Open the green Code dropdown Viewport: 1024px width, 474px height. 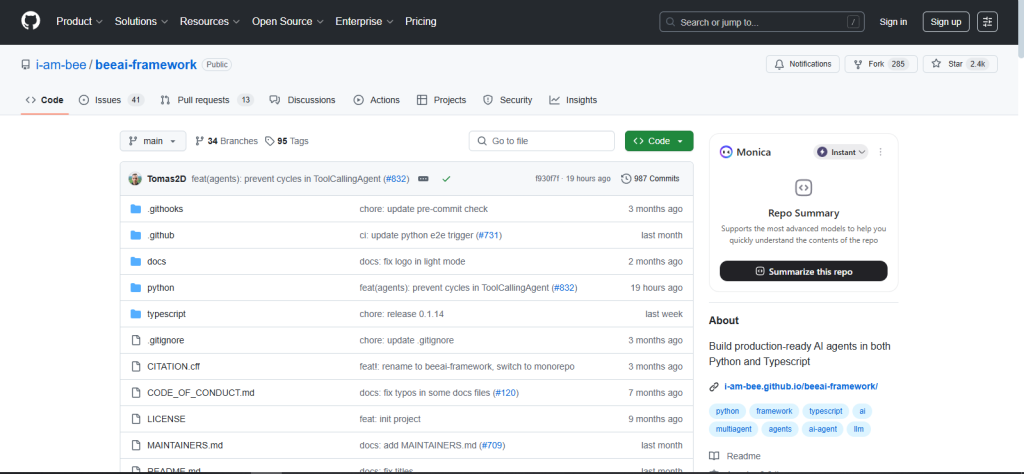tap(659, 141)
